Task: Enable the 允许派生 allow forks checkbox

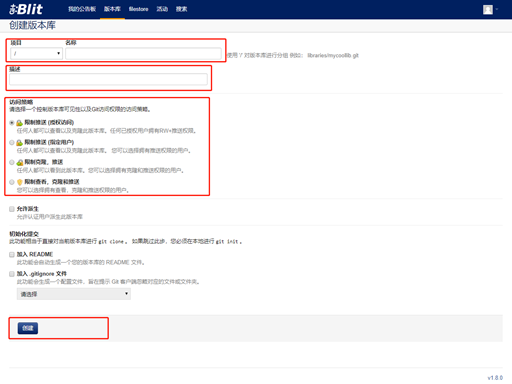Action: (x=12, y=209)
